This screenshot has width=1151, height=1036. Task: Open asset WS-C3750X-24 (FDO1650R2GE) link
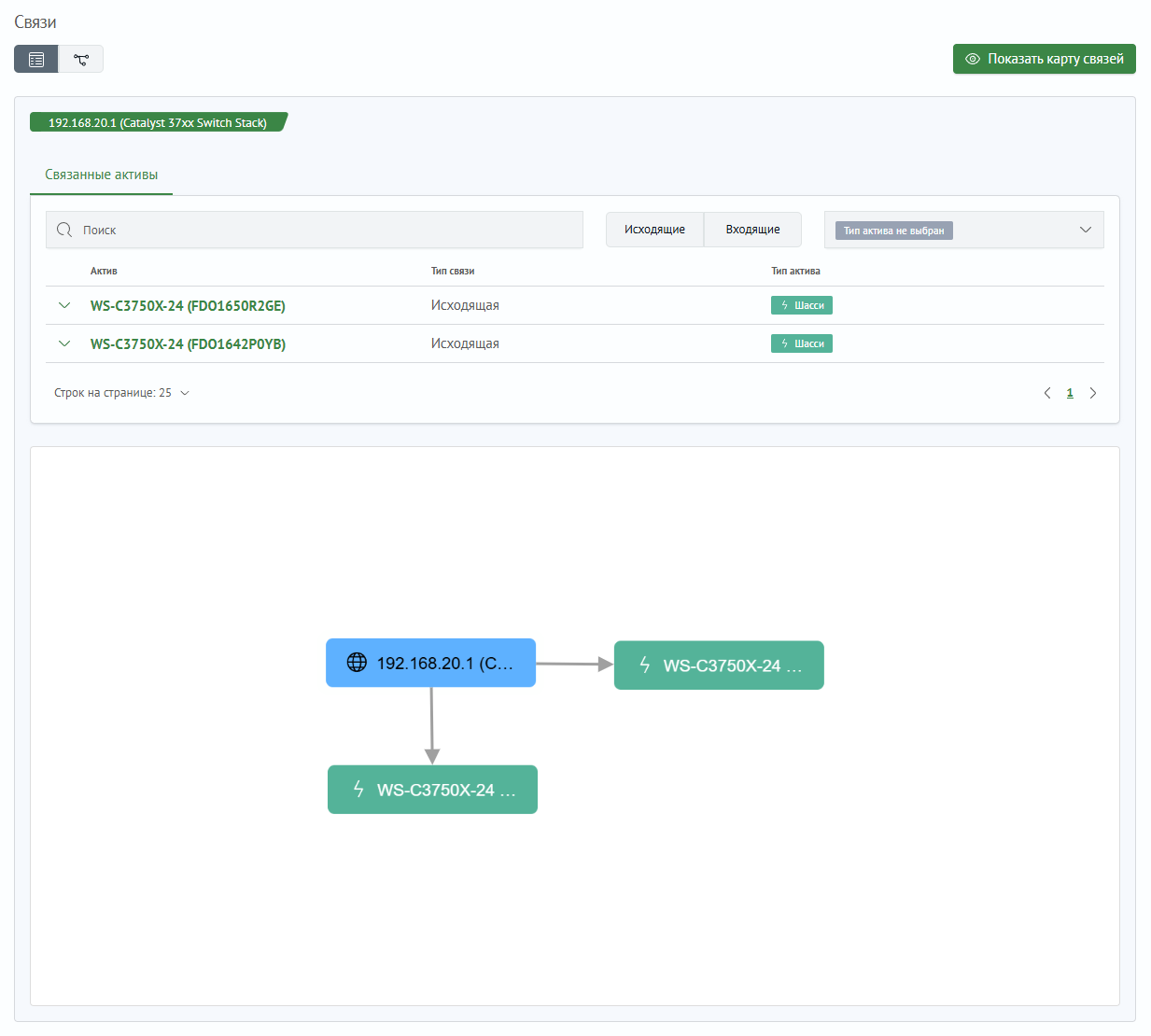coord(188,305)
